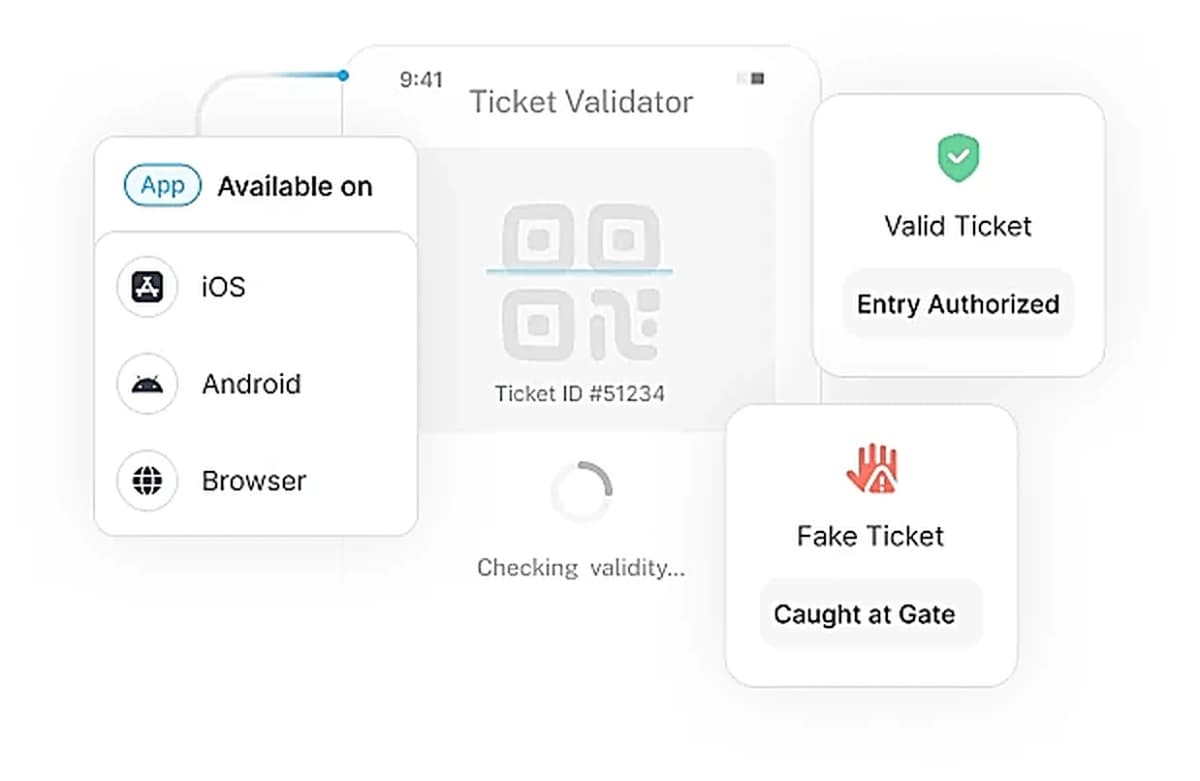Click the Checking validity... status text
This screenshot has height=781, width=1200.
point(581,568)
